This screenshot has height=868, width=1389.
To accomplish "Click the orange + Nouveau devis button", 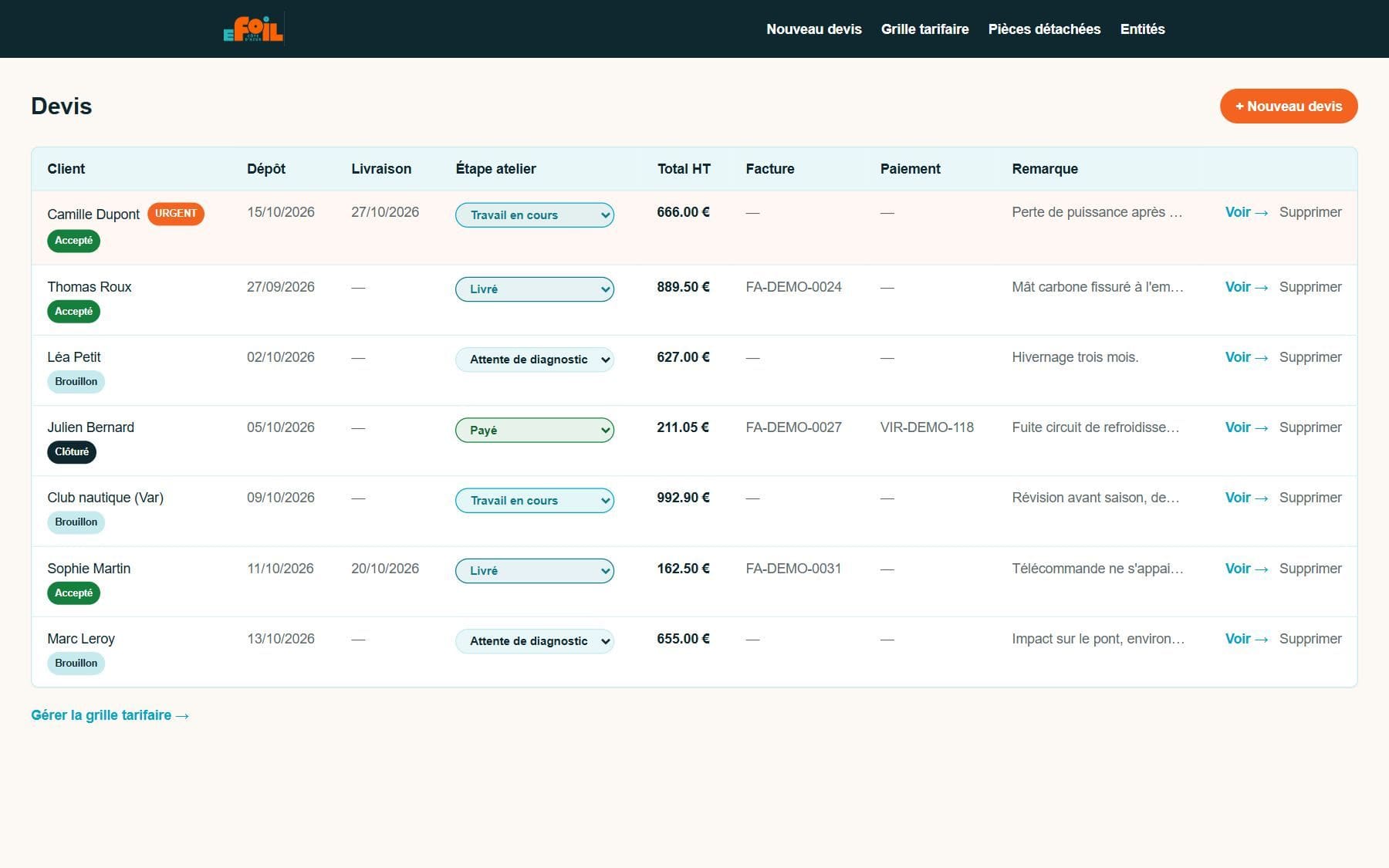I will point(1288,106).
